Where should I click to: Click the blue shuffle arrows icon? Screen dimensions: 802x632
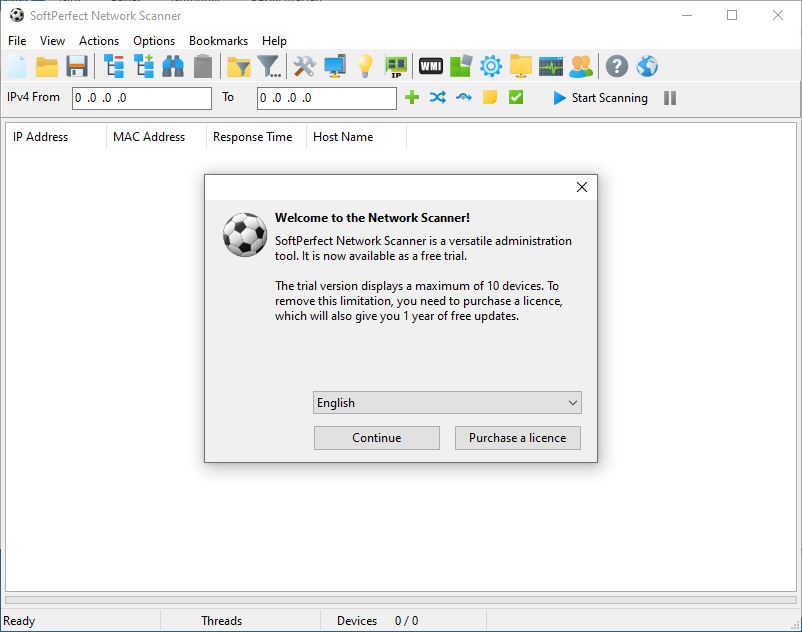[438, 97]
